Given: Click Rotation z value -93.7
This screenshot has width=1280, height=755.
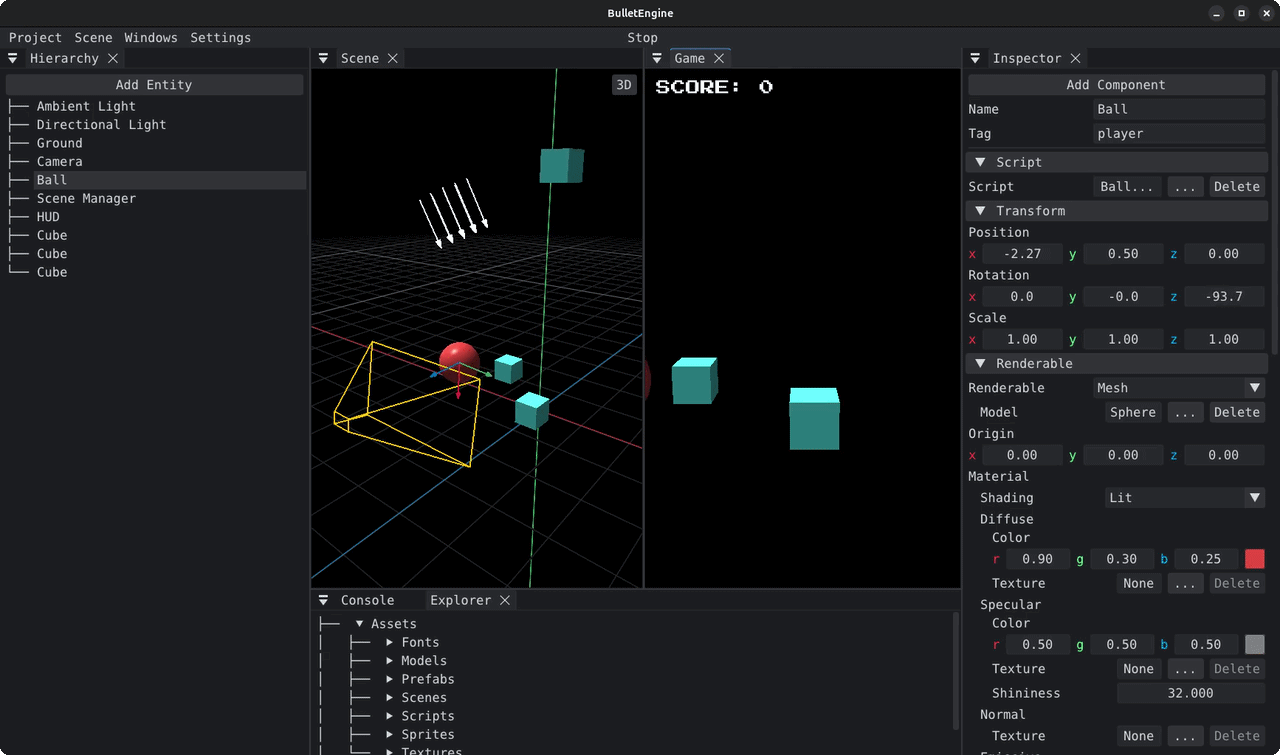Looking at the screenshot, I should (1224, 297).
